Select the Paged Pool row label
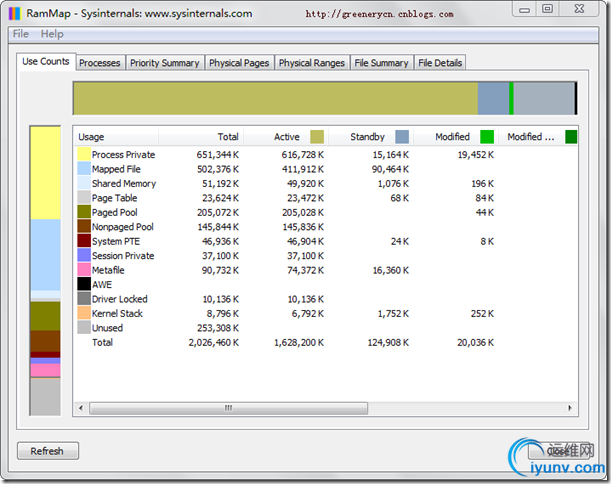The width and height of the screenshot is (611, 484). 115,212
